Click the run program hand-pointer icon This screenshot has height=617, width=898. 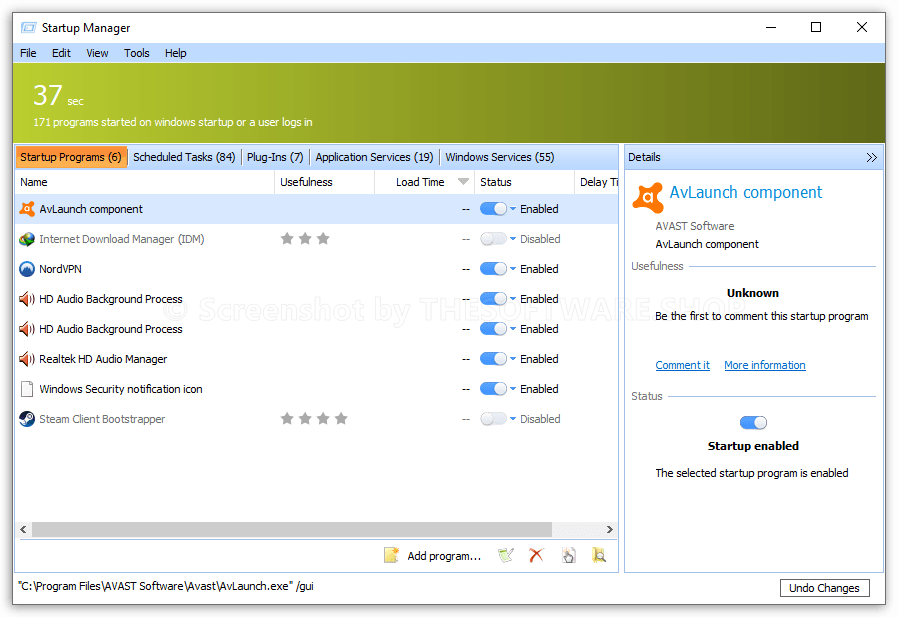[568, 555]
